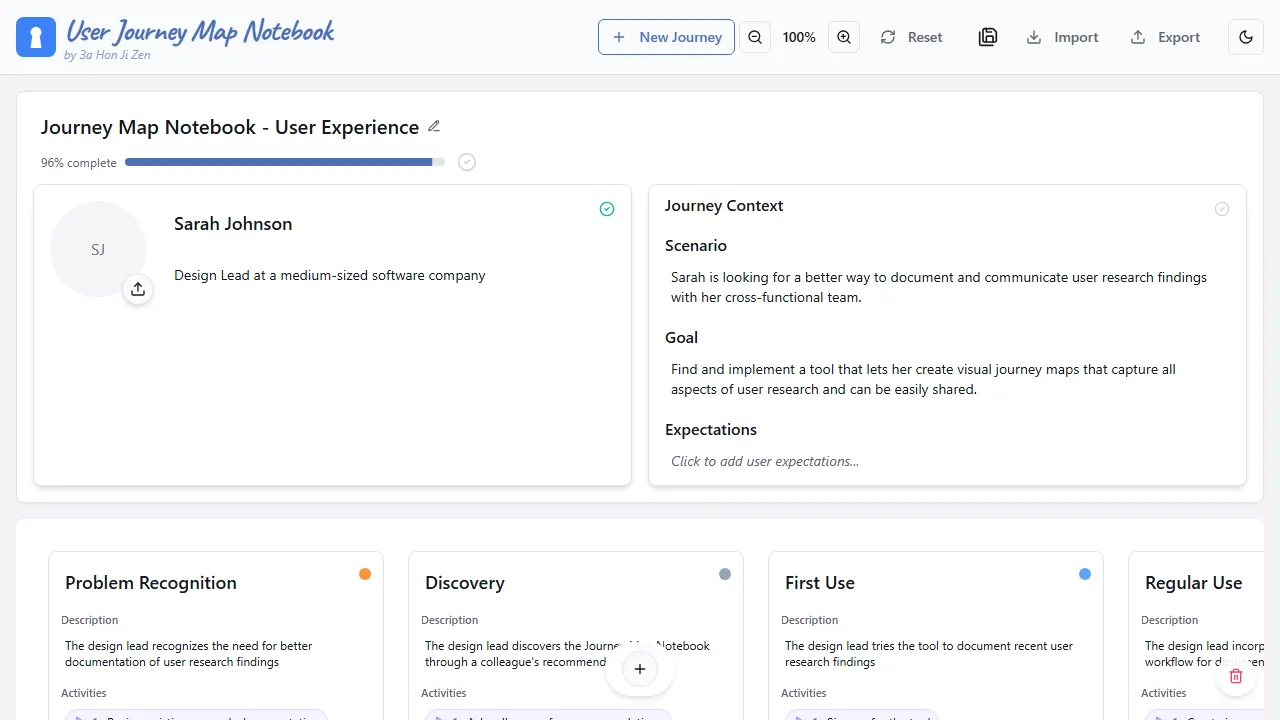1280x720 pixels.
Task: Change the First Use blue color dot
Action: [1085, 574]
